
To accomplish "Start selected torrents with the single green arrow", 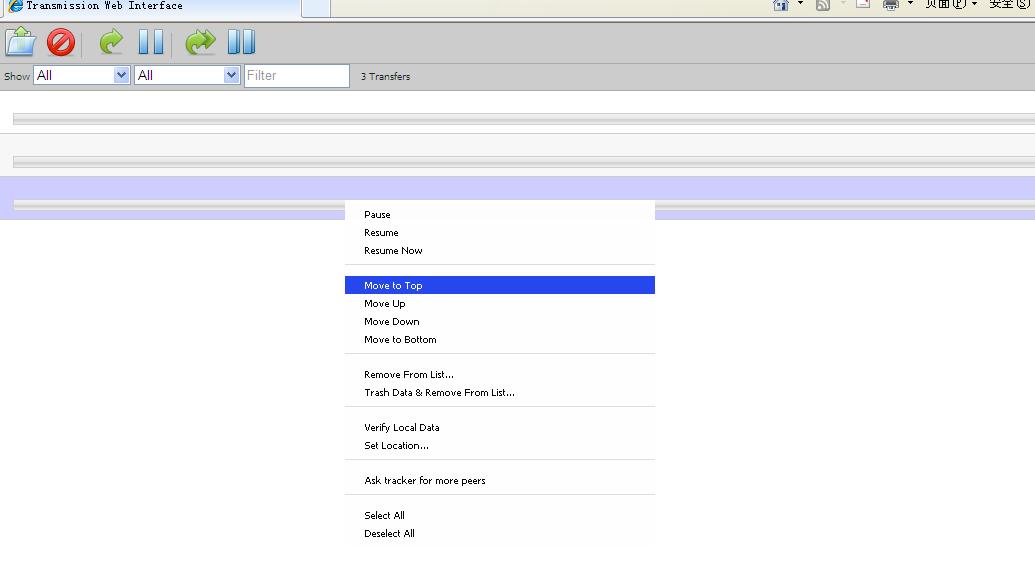I will point(111,42).
